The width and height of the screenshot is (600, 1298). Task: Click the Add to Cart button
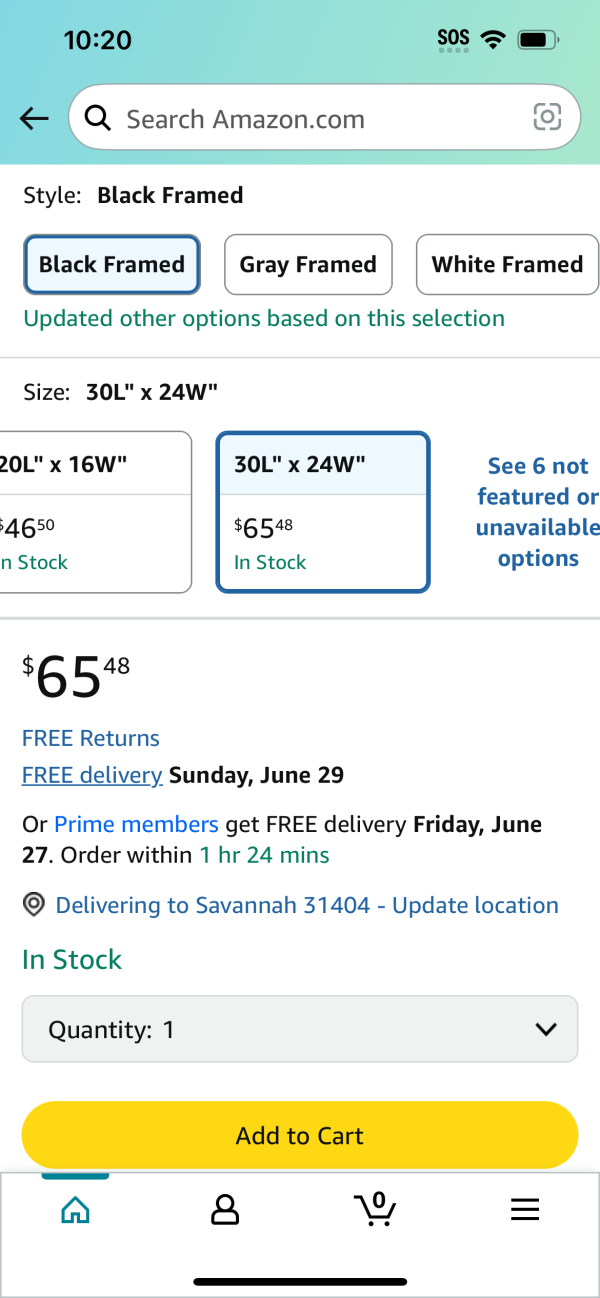tap(300, 1136)
